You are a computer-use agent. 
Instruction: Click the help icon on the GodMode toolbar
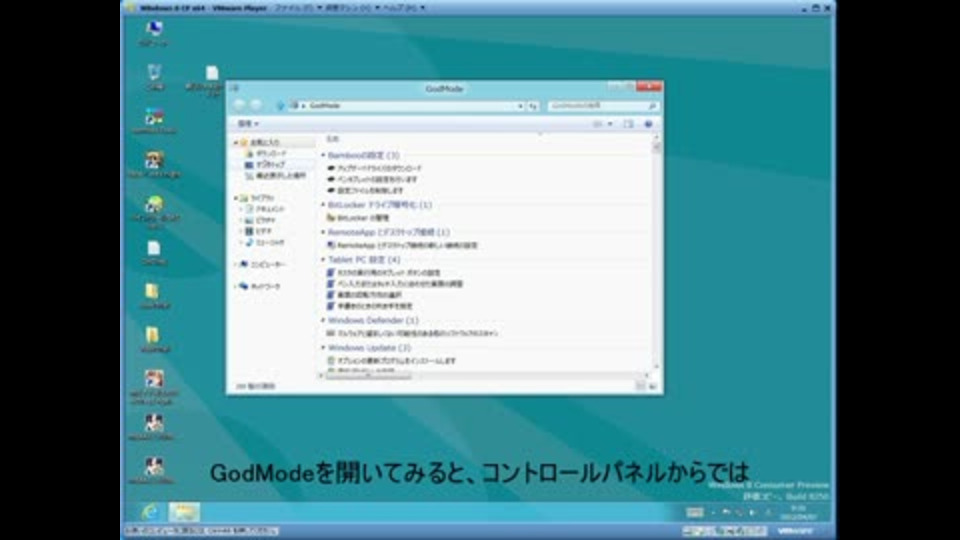pos(648,124)
